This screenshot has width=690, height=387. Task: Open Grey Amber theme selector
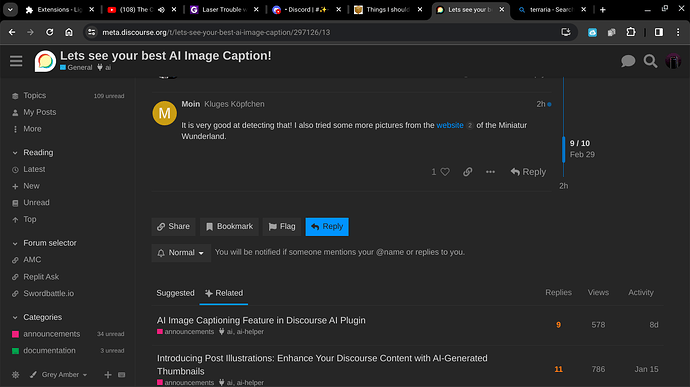[x=59, y=375]
